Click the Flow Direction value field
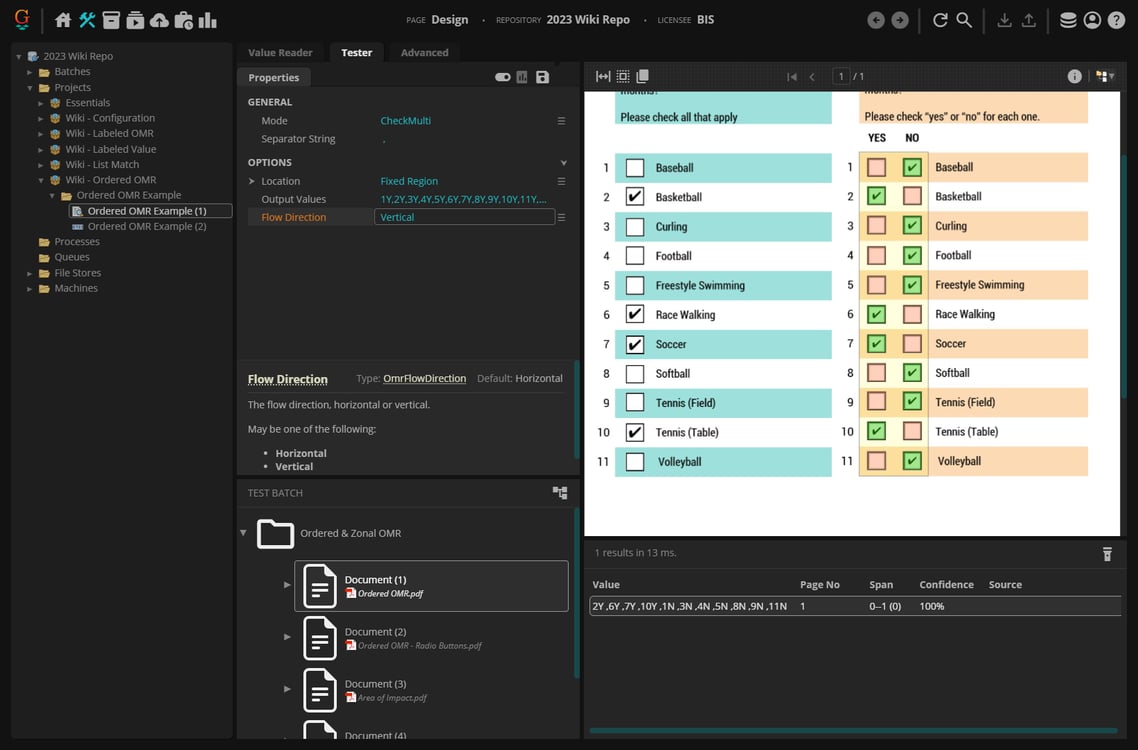This screenshot has height=750, width=1138. tap(464, 217)
